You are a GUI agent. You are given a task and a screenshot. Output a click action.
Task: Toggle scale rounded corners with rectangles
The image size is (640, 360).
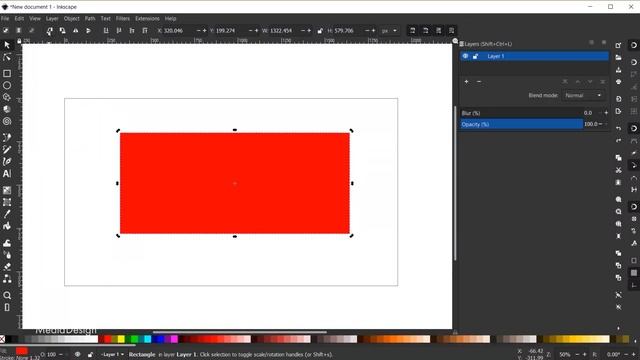(x=426, y=31)
